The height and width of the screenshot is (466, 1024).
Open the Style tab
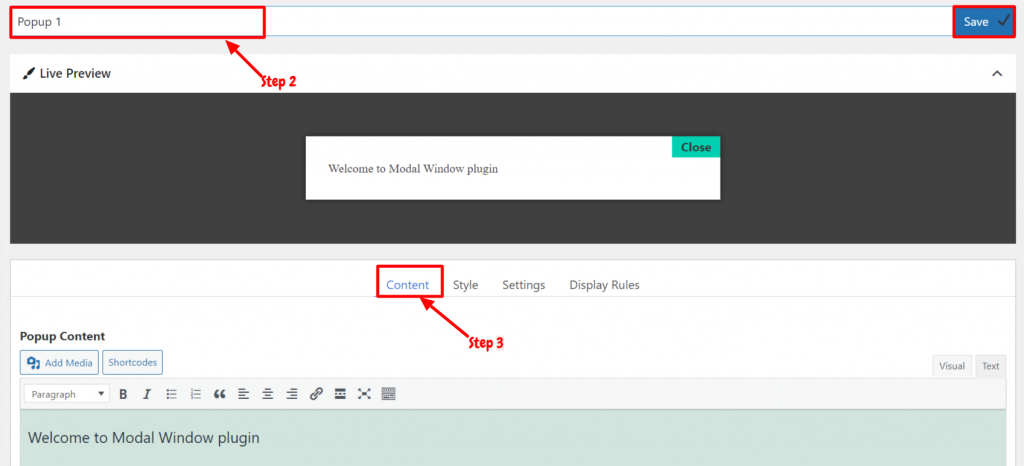[466, 285]
